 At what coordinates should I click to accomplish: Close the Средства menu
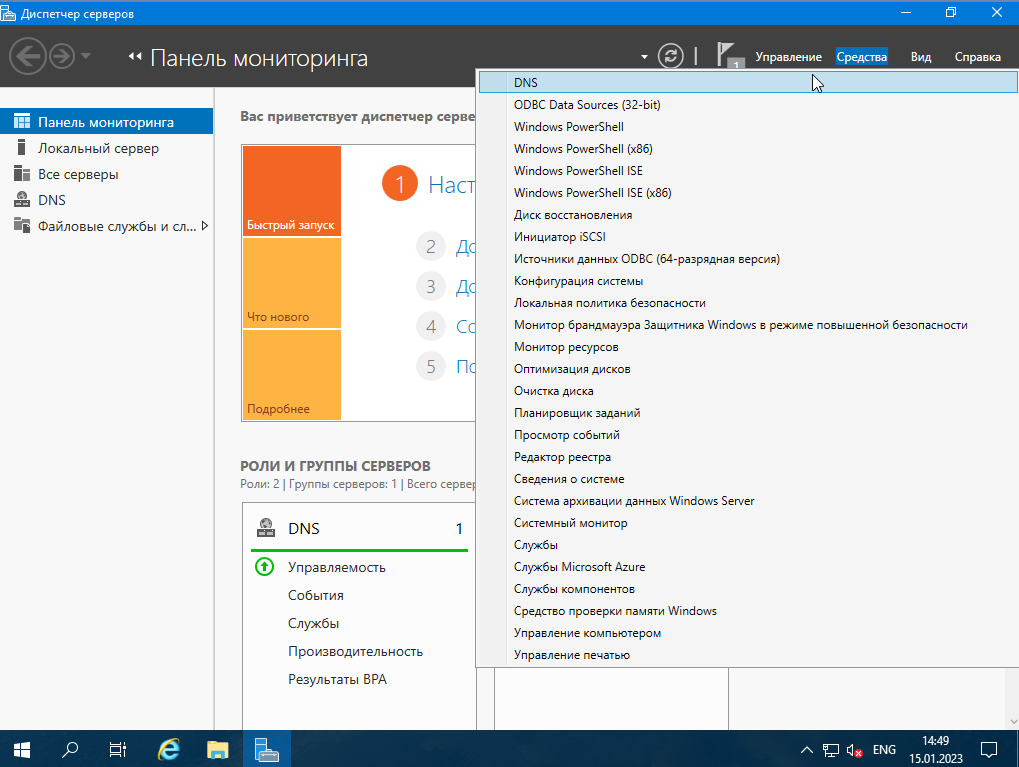pos(862,57)
